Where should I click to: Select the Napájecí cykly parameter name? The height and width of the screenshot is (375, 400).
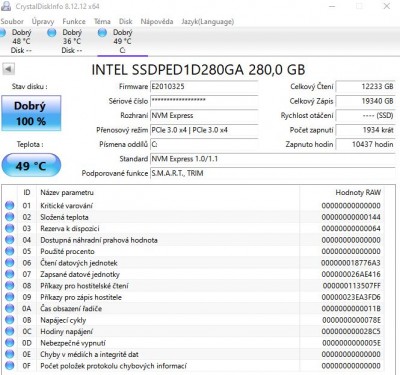click(63, 320)
